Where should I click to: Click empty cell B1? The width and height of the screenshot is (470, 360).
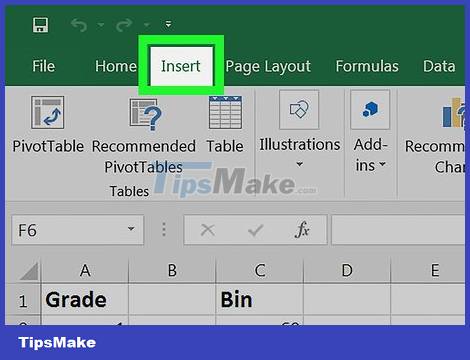[172, 300]
